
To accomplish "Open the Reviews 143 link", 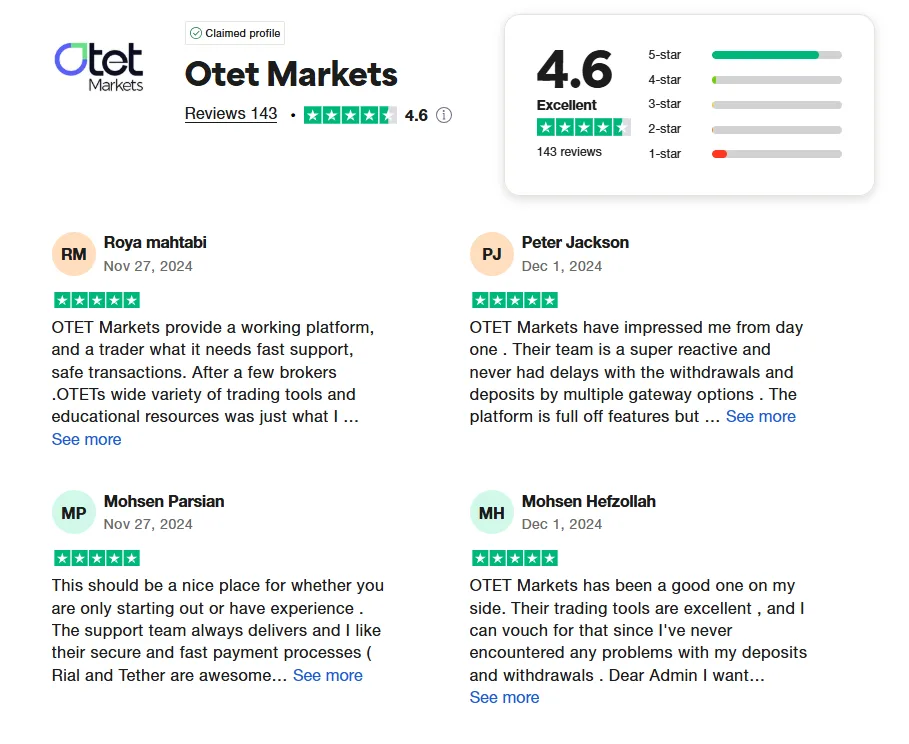I will tap(231, 114).
